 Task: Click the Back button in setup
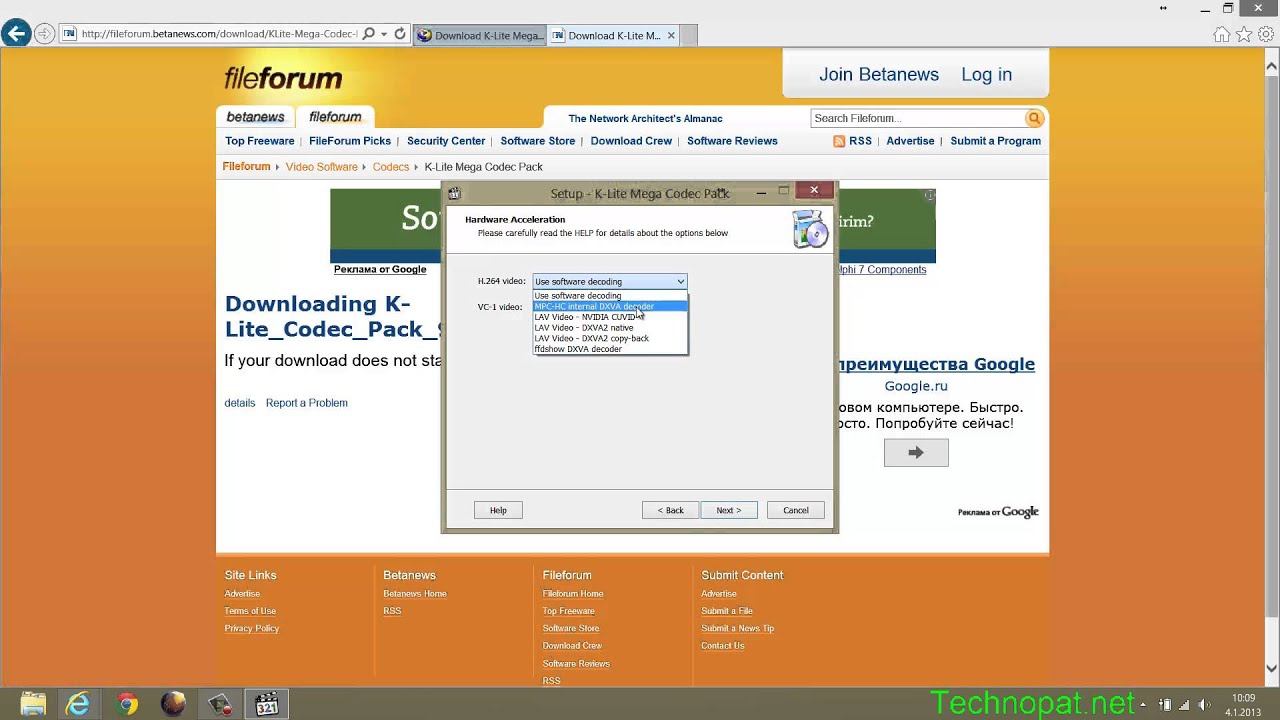[x=670, y=510]
